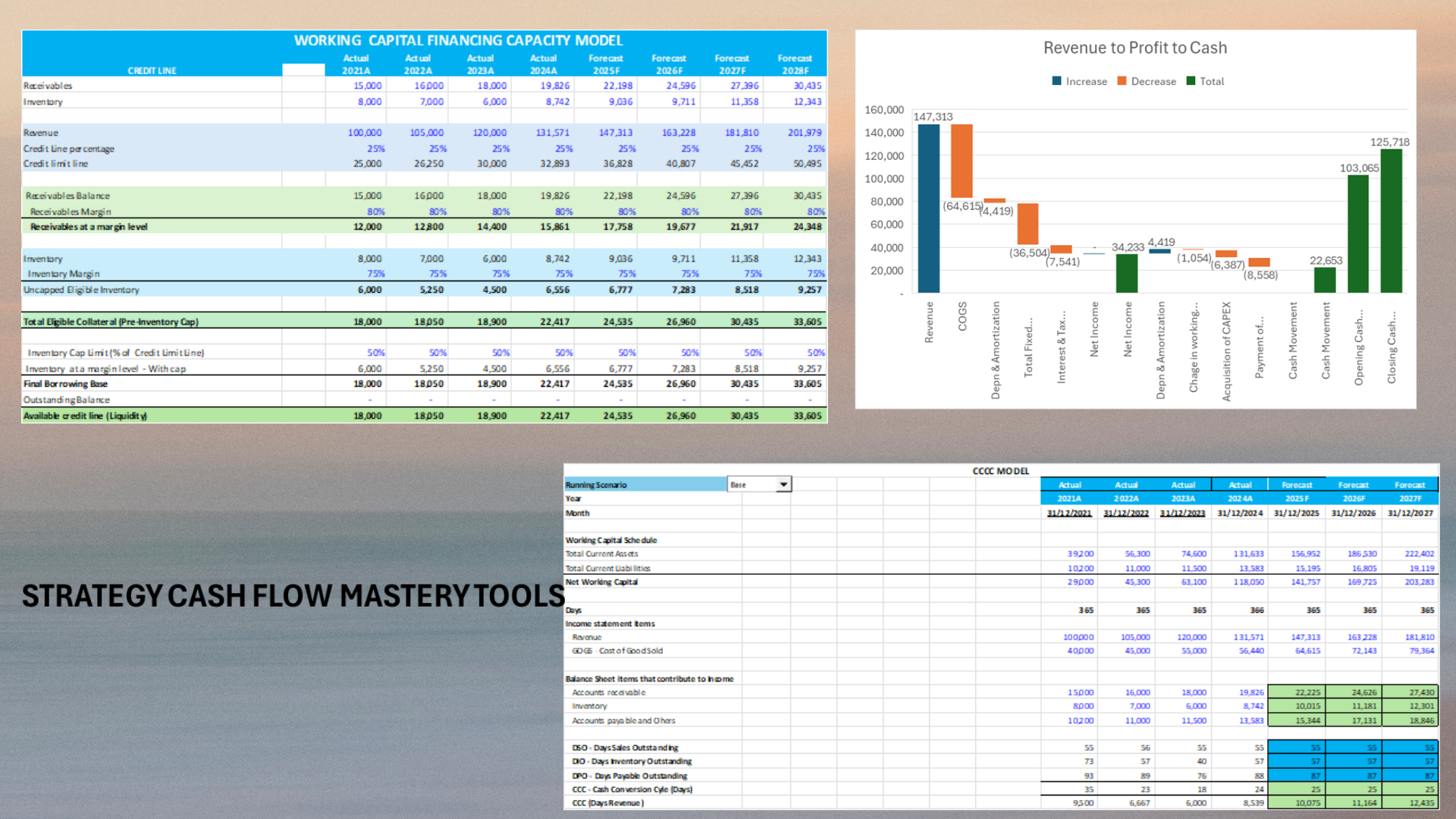The image size is (1456, 819).
Task: Click the green Total legend swatch
Action: coord(1191,81)
